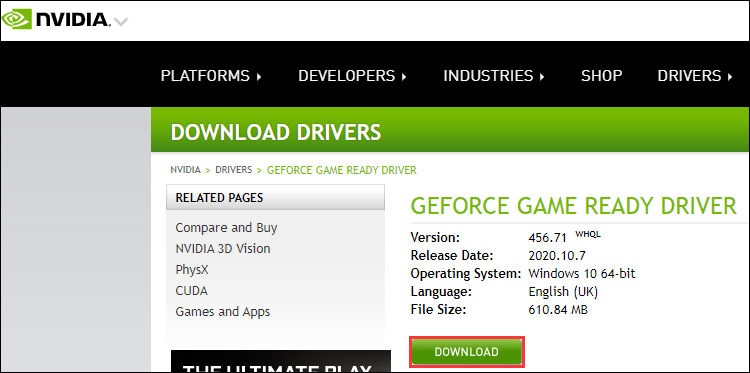This screenshot has width=750, height=373.
Task: Click GEFORCE GAME READY DRIVER breadcrumb
Action: pyautogui.click(x=342, y=170)
